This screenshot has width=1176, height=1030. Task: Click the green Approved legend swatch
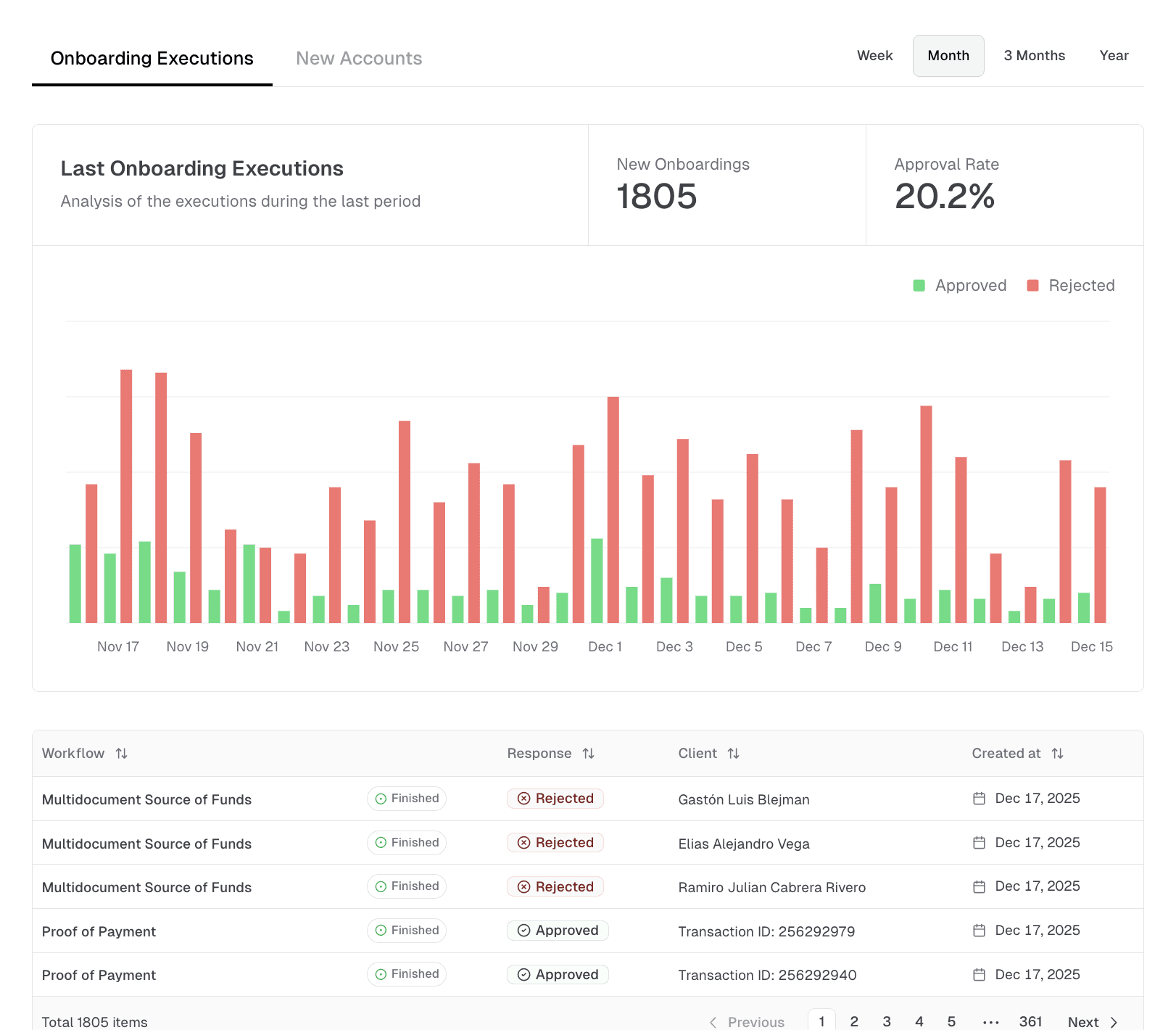tap(919, 285)
